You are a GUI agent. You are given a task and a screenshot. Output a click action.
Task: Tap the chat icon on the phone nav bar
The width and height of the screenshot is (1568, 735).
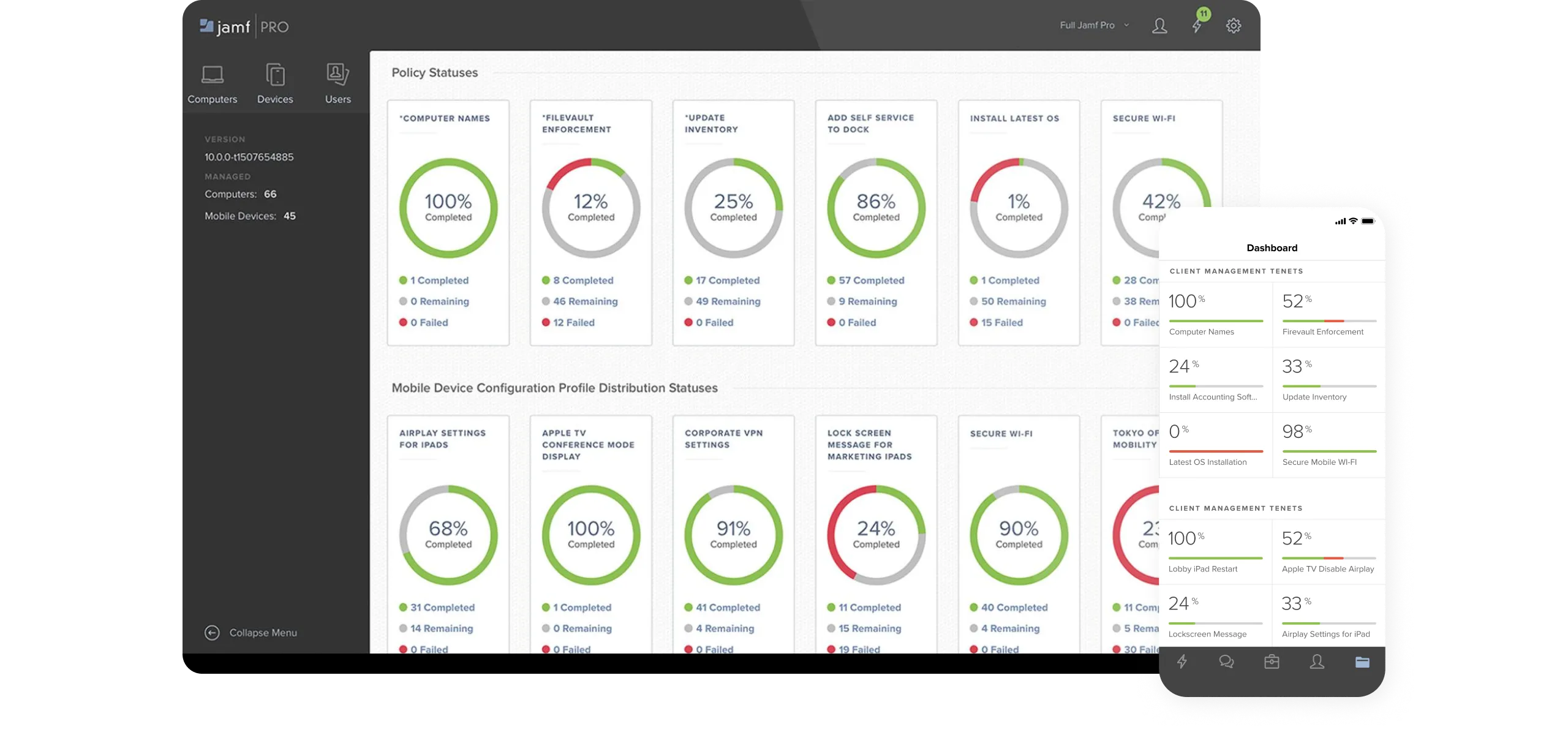[x=1227, y=662]
